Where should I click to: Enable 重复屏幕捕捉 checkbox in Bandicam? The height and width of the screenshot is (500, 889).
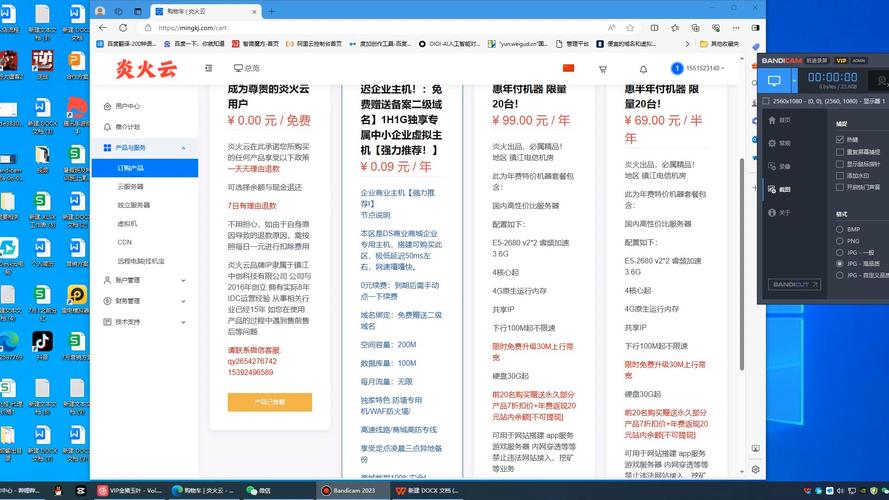840,152
